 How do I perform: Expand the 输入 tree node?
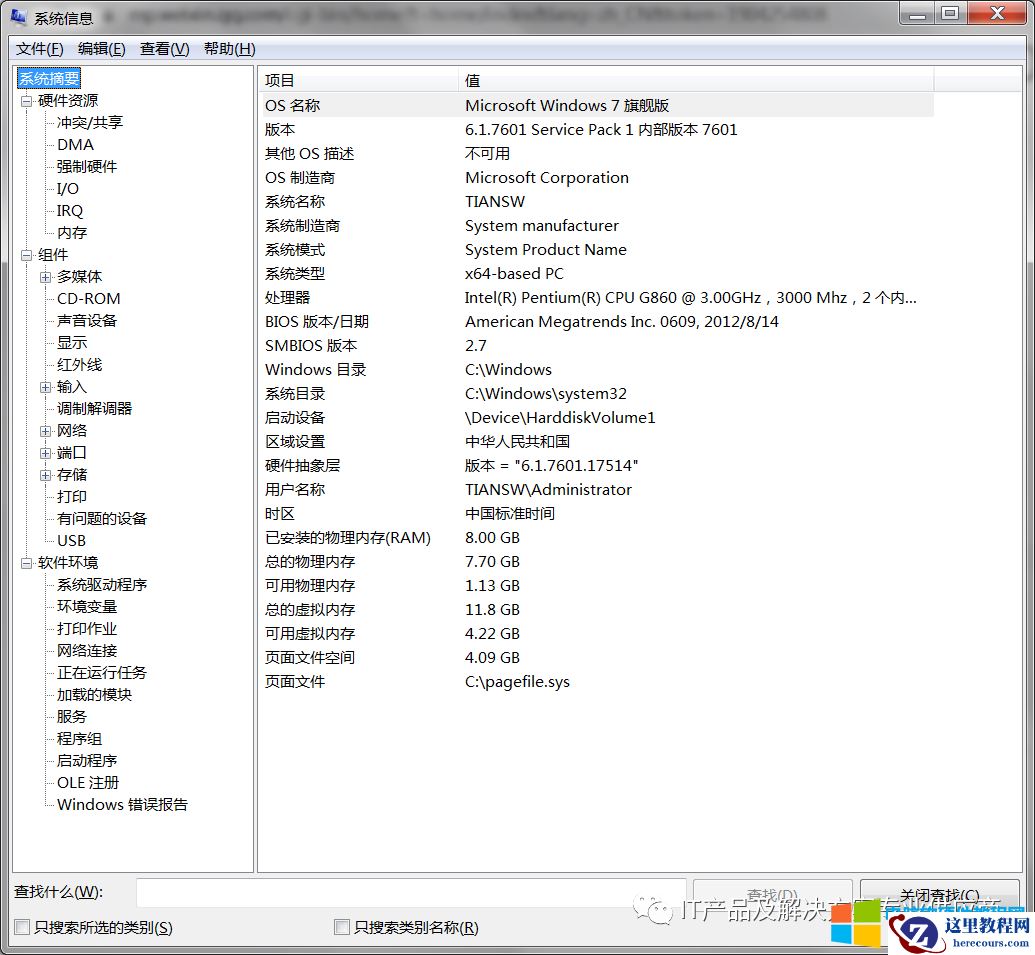(x=46, y=387)
